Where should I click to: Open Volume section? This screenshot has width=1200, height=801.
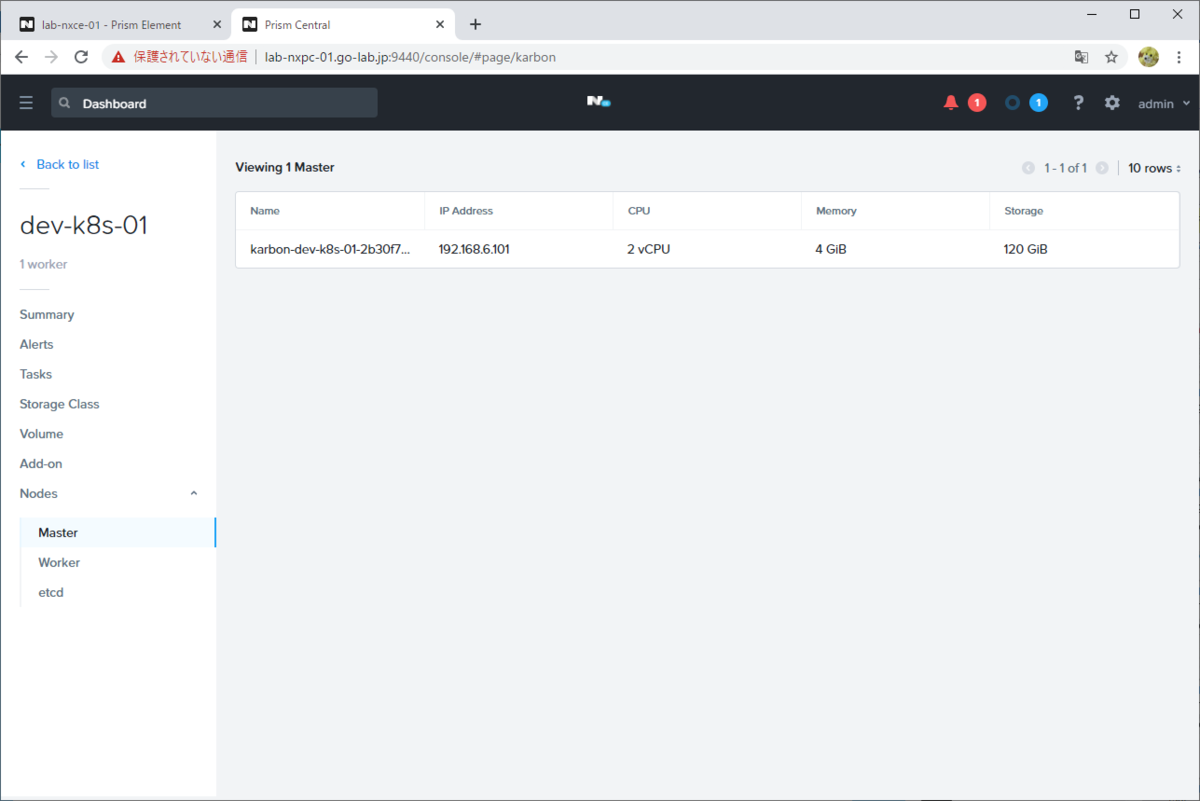tap(42, 434)
